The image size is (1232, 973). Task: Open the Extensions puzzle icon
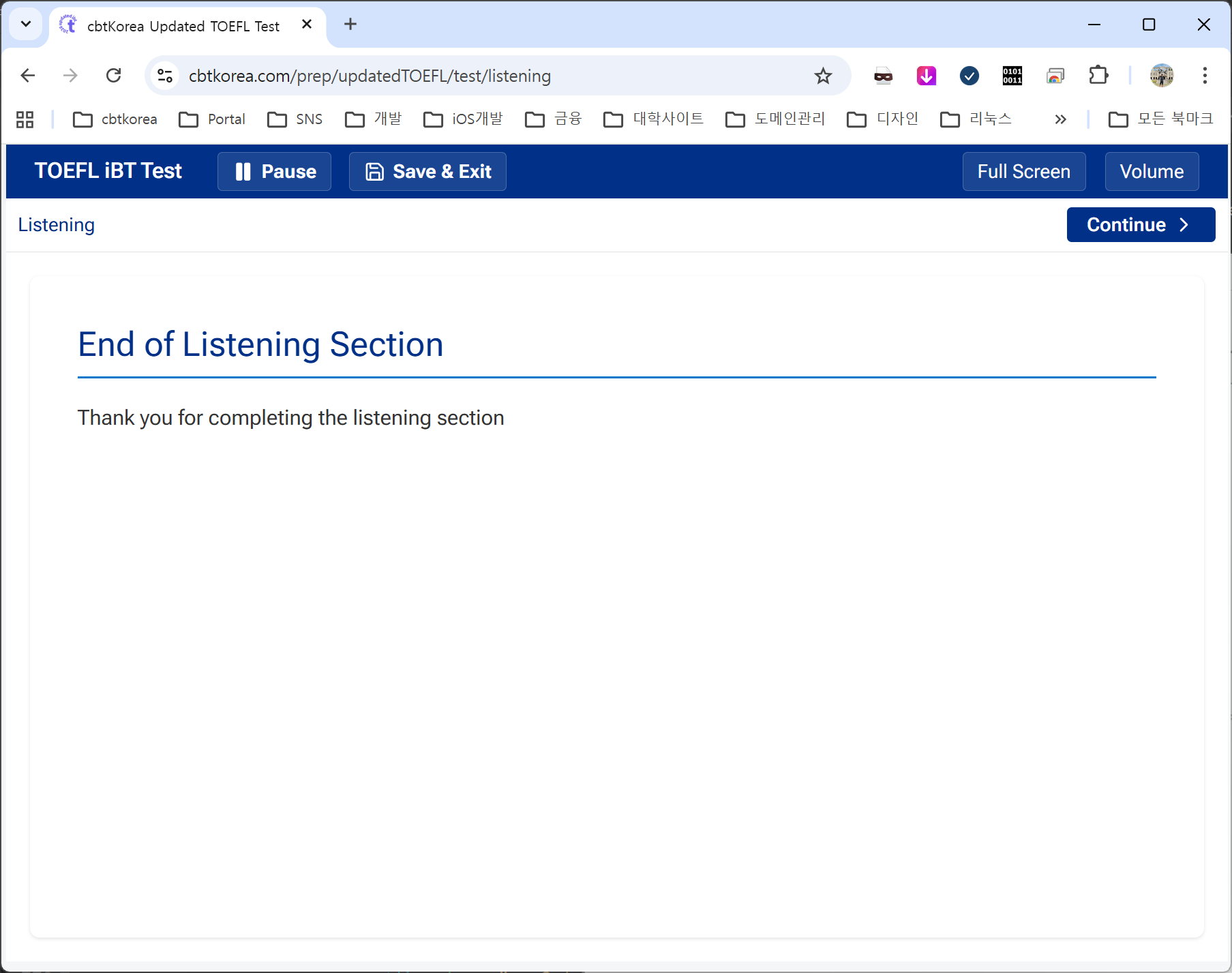[1098, 76]
